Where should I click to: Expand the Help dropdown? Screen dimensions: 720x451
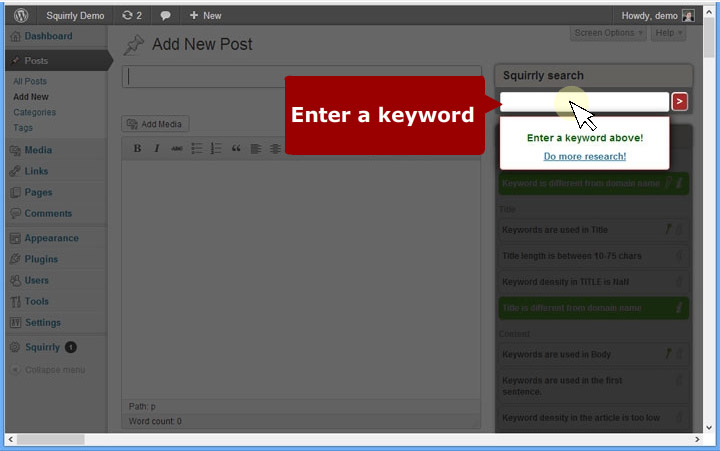pyautogui.click(x=668, y=33)
